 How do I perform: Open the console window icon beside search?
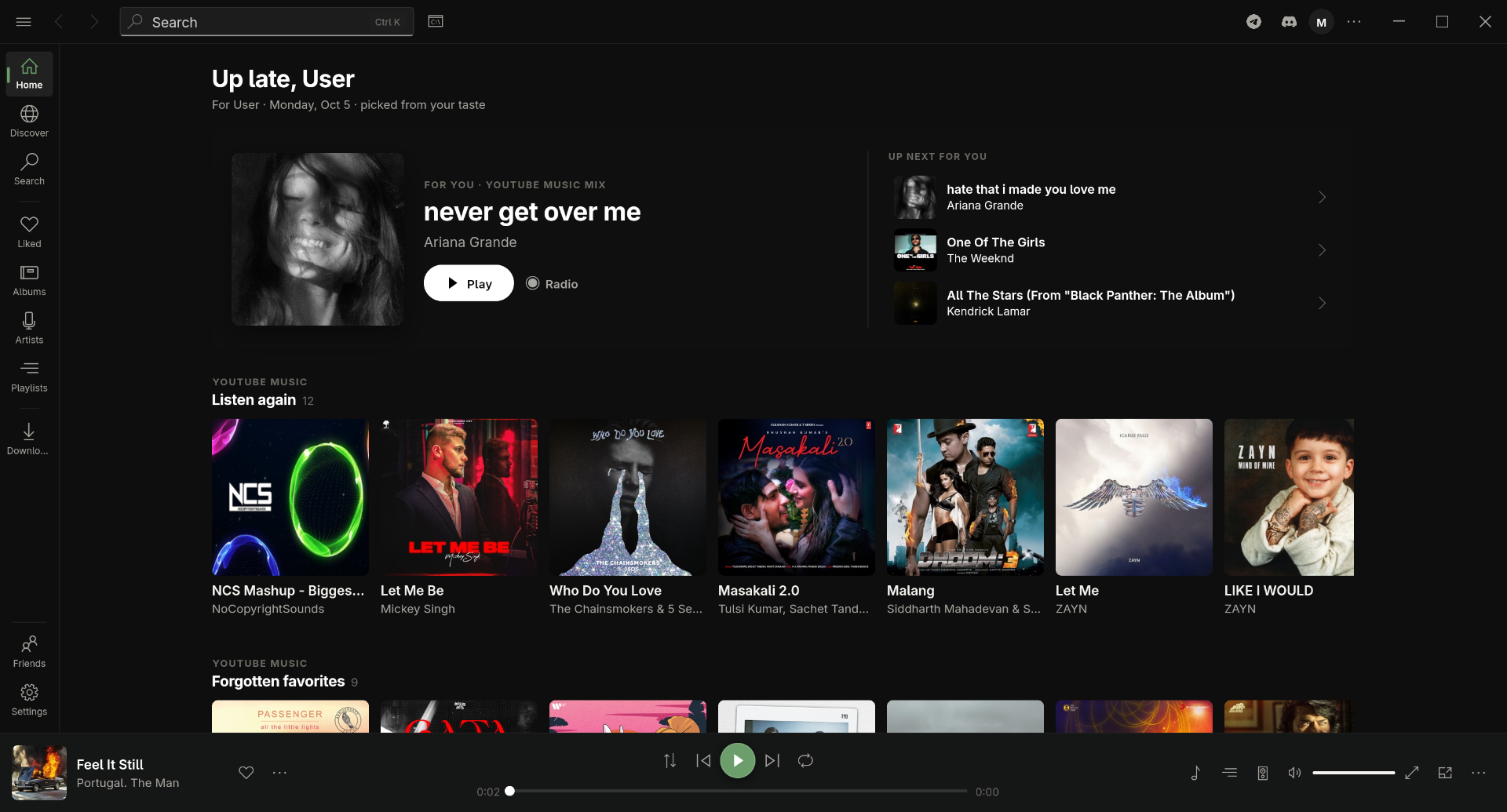(436, 21)
